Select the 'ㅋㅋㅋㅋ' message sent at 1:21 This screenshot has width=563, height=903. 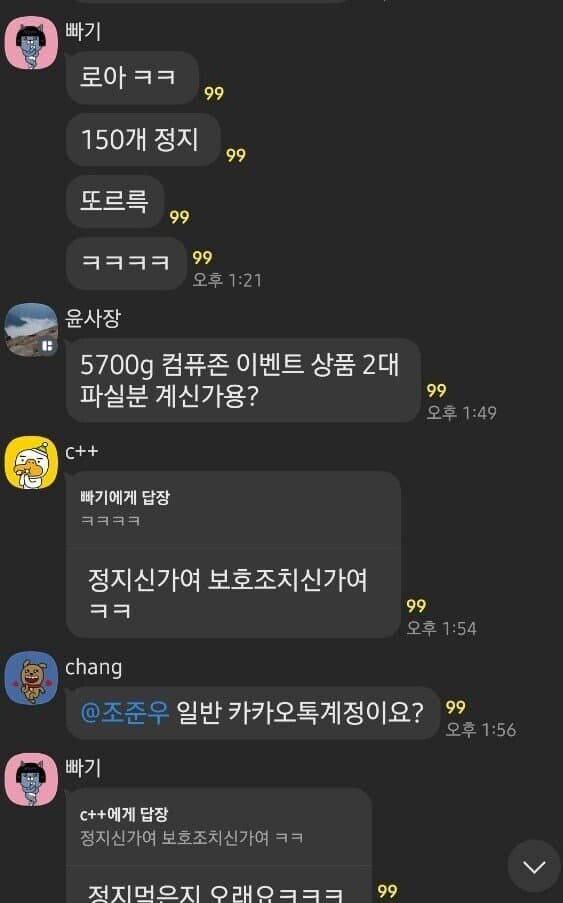pos(127,263)
